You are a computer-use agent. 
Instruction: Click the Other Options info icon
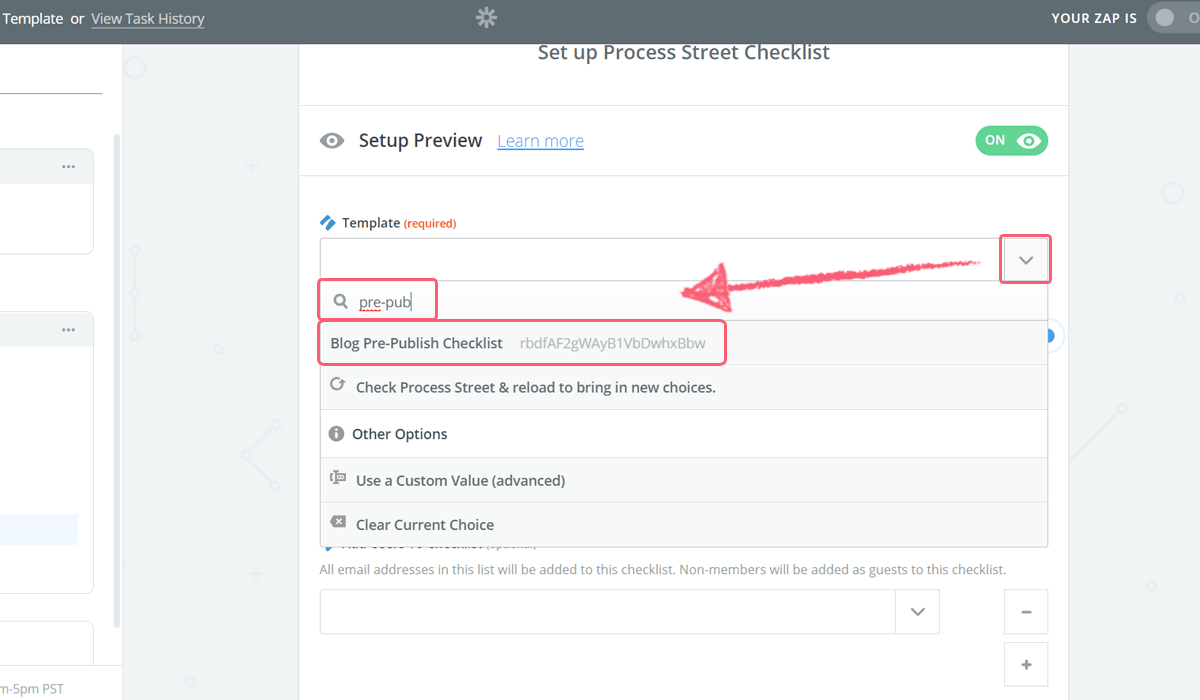[337, 434]
